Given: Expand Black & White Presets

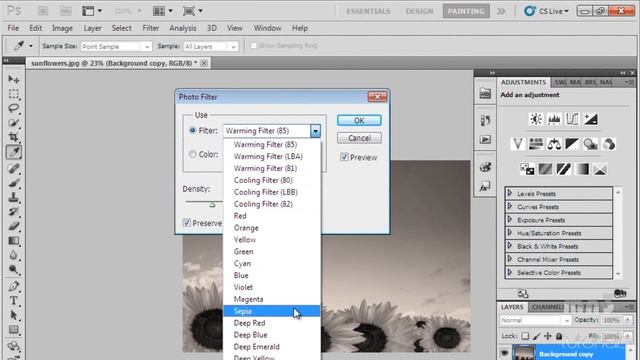Looking at the screenshot, I should pos(509,245).
